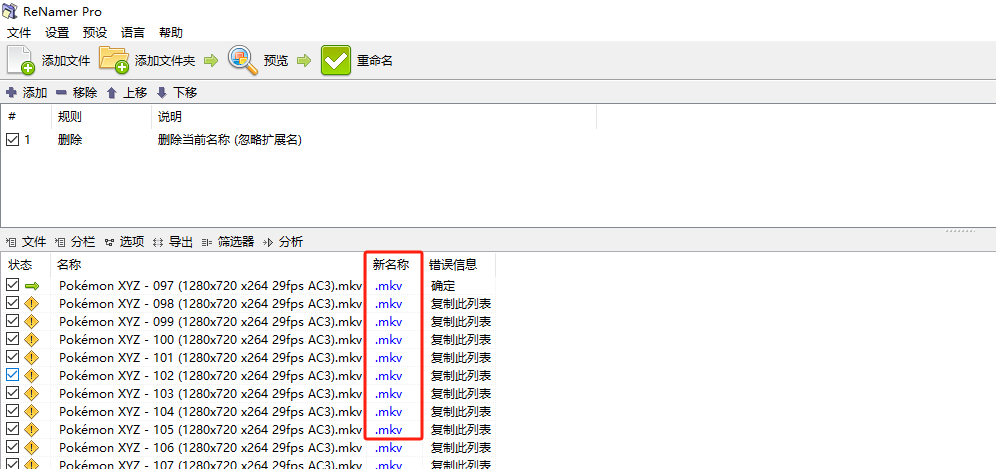The image size is (996, 469).
Task: Click new name .mkv in file 100 row
Action: [x=388, y=339]
